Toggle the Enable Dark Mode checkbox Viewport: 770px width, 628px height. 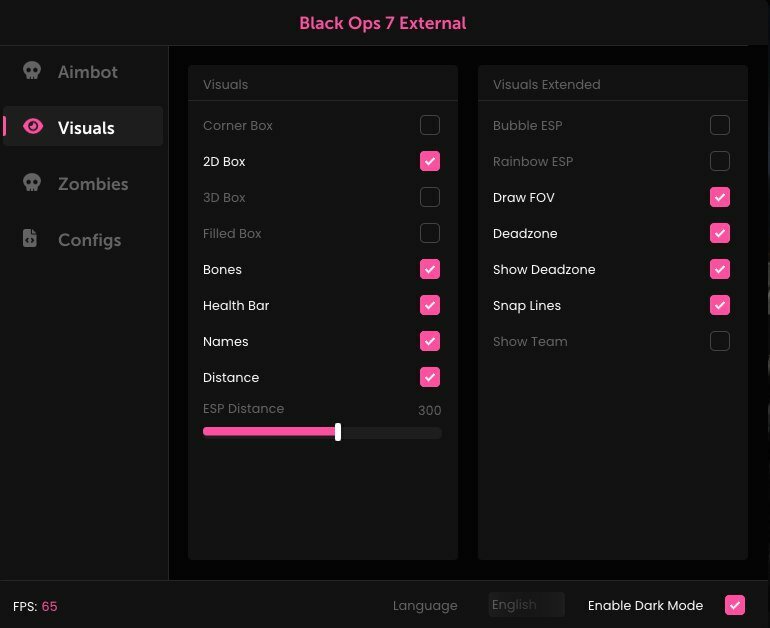(x=735, y=605)
